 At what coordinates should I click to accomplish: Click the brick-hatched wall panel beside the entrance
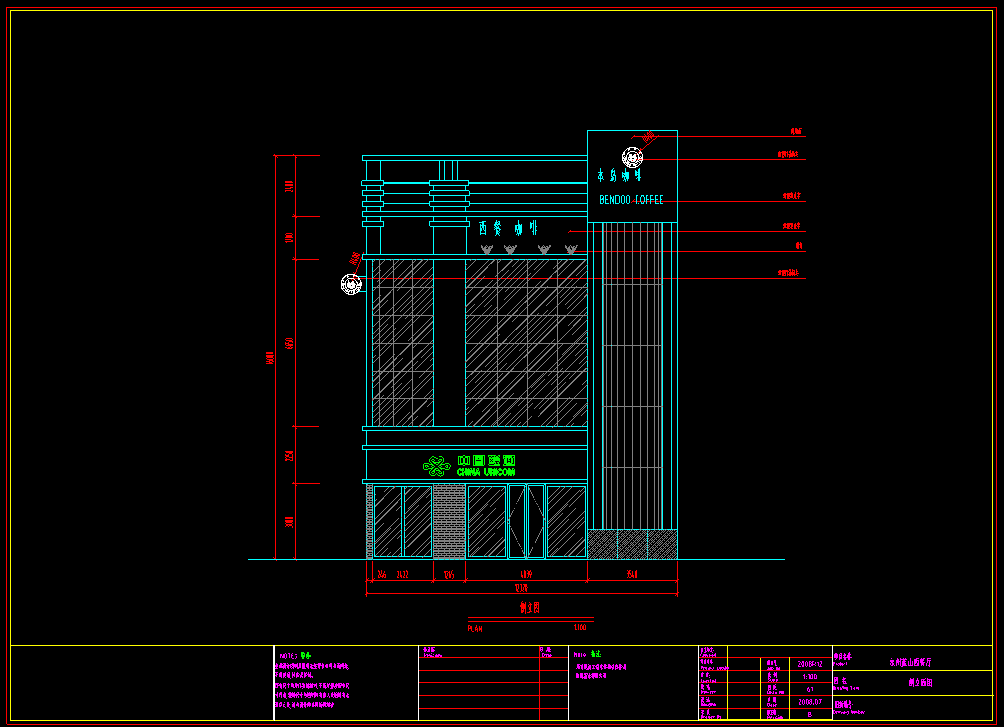(449, 521)
